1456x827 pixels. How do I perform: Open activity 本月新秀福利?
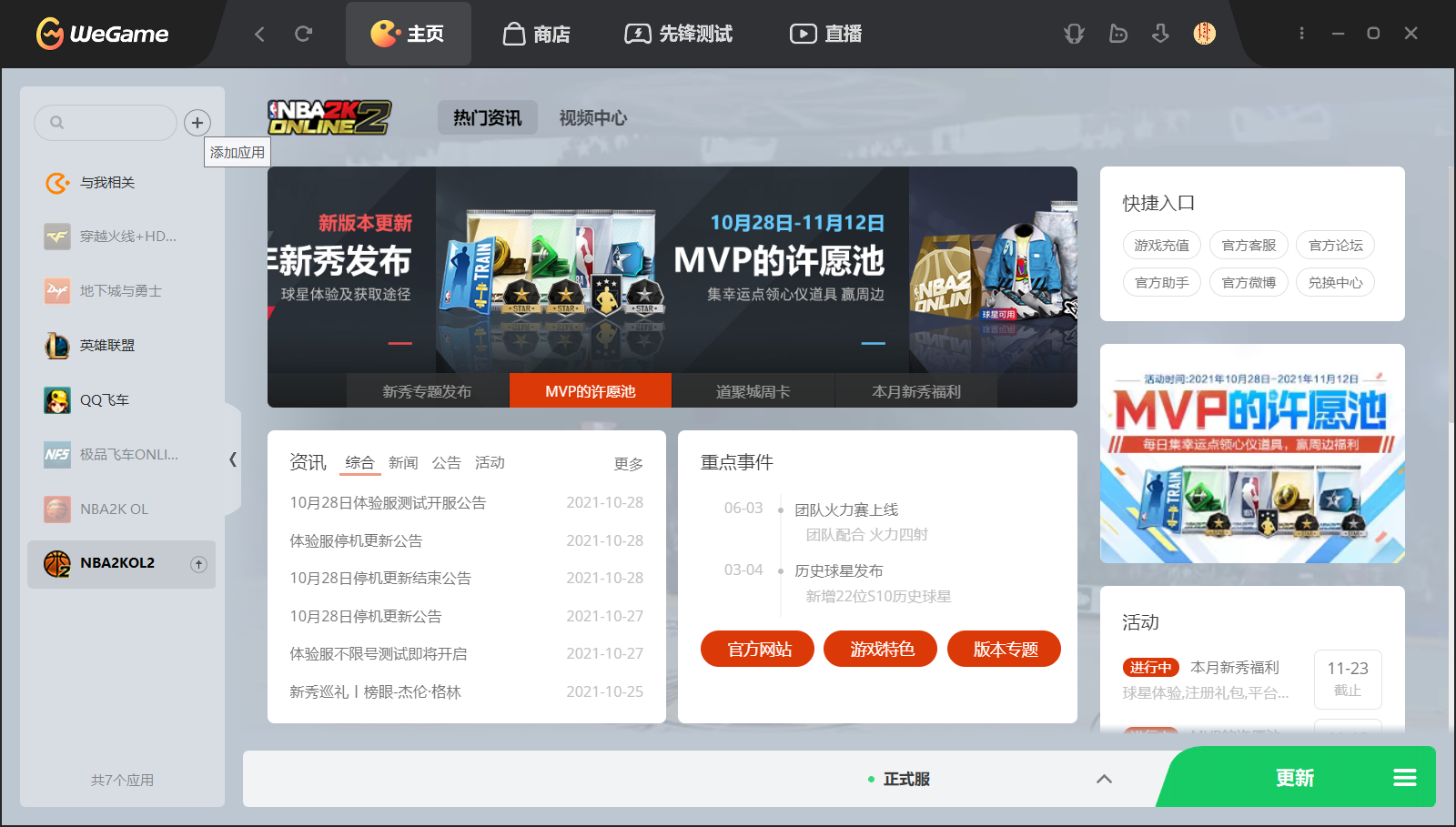tap(1235, 668)
